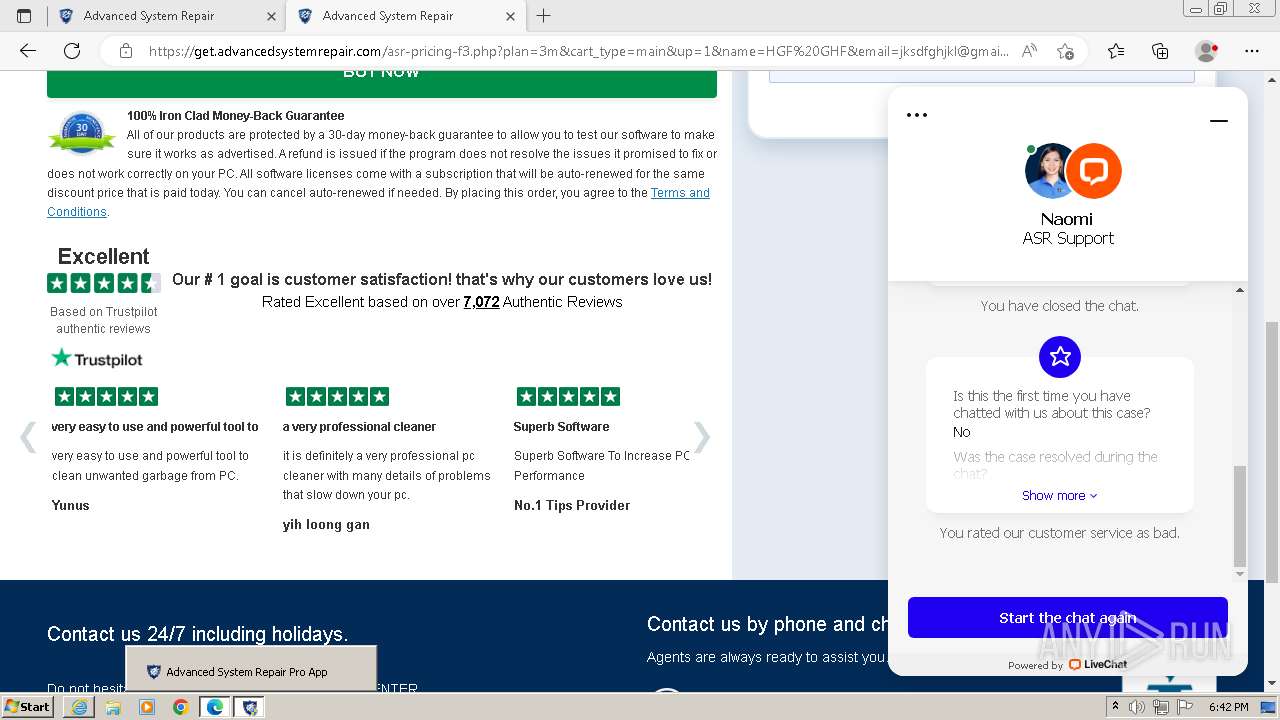The height and width of the screenshot is (720, 1280).
Task: Click the 30-day guarantee badge
Action: click(82, 133)
